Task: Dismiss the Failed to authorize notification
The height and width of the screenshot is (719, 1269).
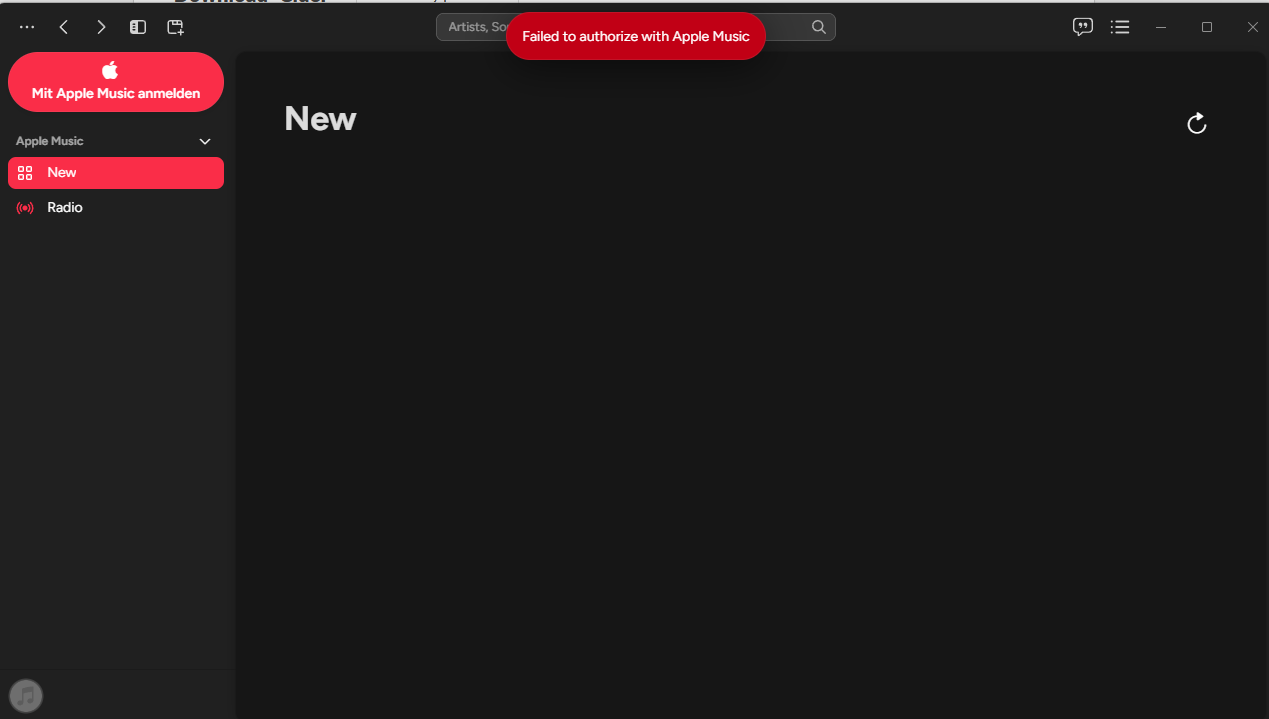Action: [x=636, y=36]
